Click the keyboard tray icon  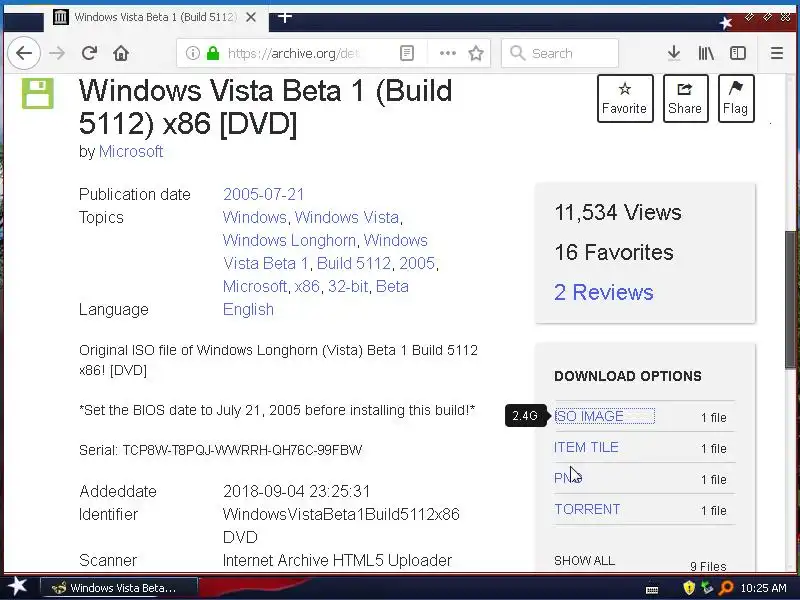click(652, 589)
